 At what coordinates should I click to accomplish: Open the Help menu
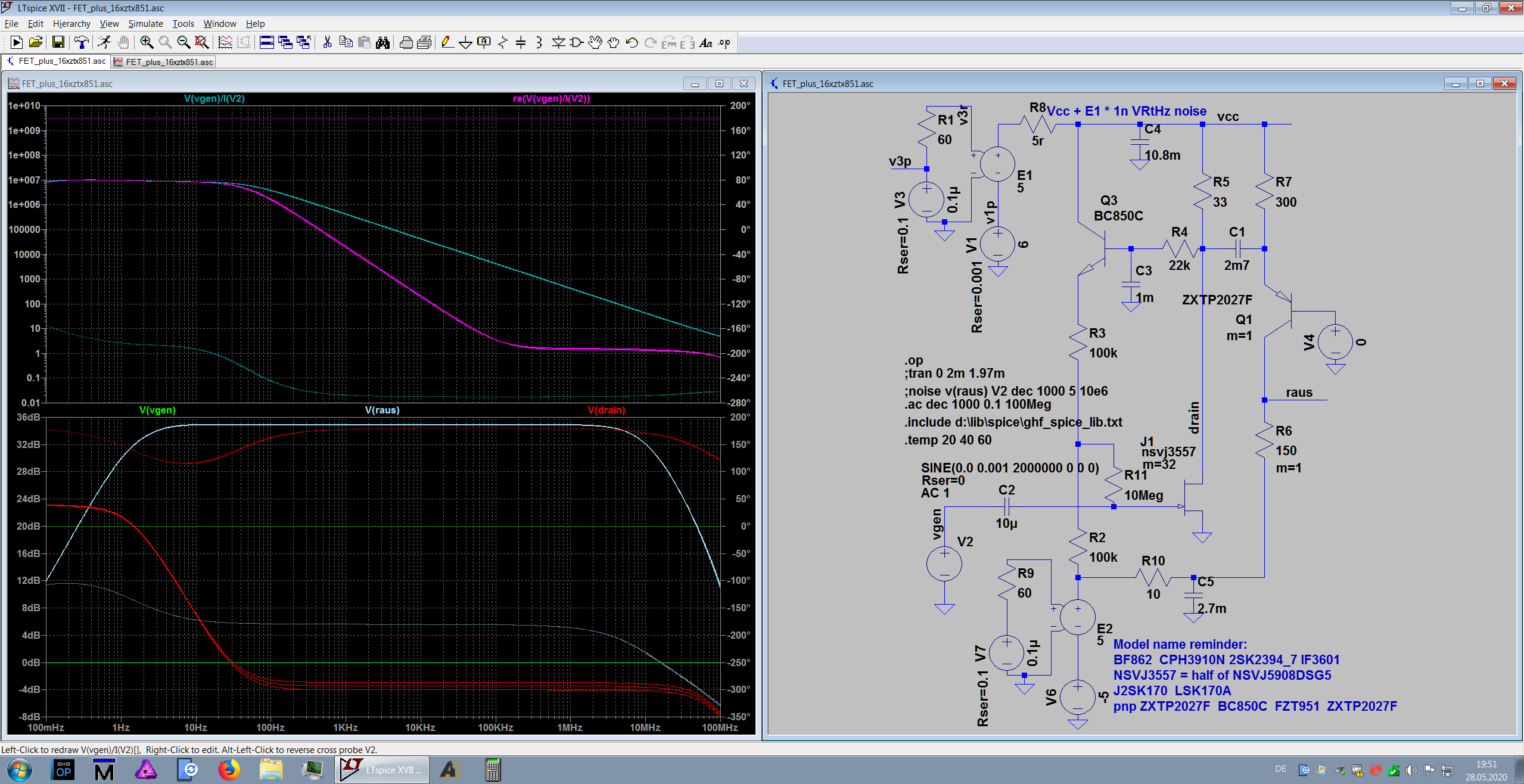pos(255,24)
